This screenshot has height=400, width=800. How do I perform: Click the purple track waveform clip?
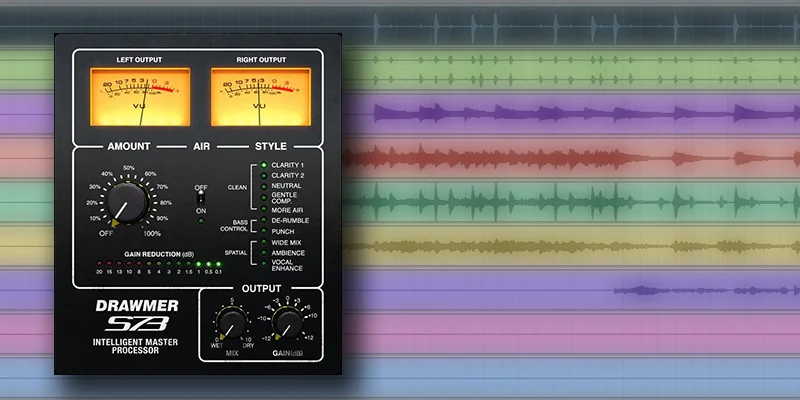[587, 113]
